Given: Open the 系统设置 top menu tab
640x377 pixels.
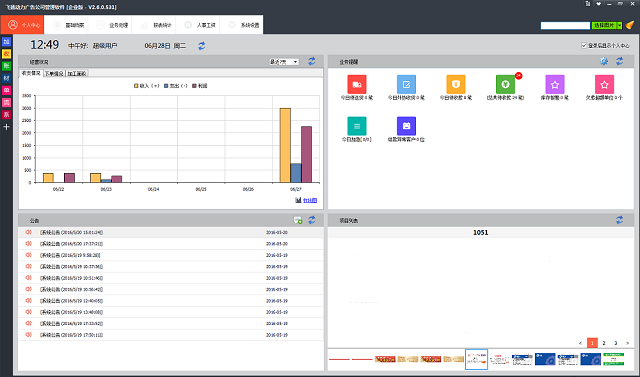Looking at the screenshot, I should 243,25.
